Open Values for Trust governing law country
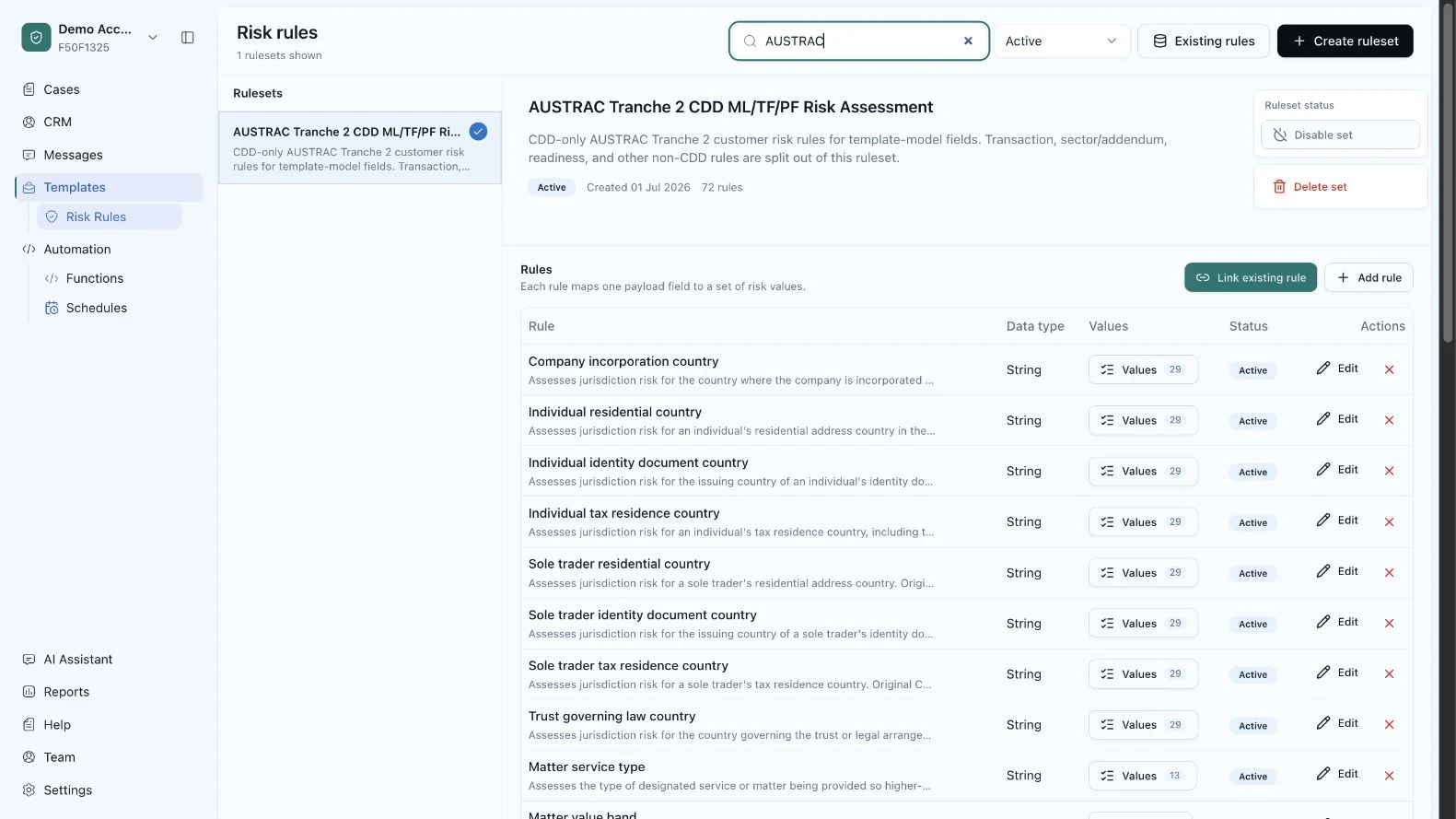The width and height of the screenshot is (1456, 819). (1143, 725)
